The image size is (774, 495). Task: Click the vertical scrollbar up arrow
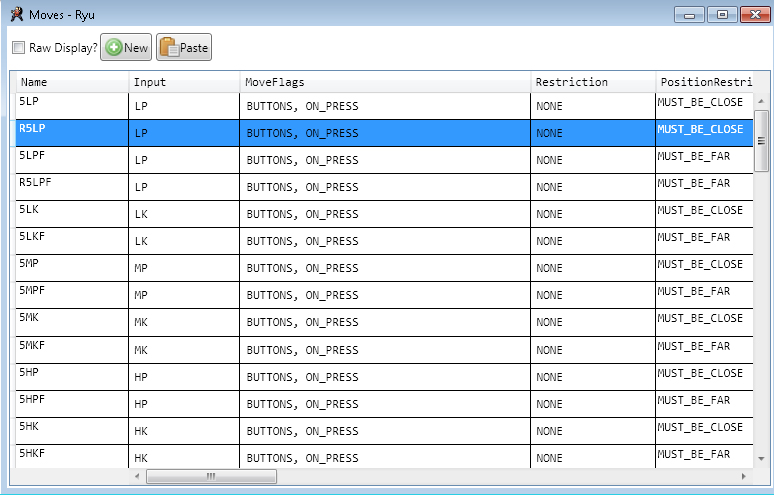coord(761,101)
